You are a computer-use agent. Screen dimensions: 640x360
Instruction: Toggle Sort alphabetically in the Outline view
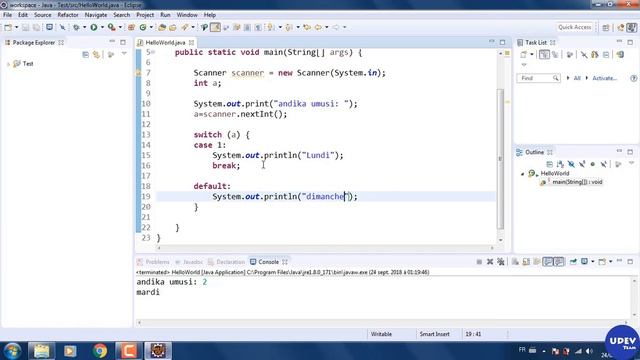click(560, 164)
